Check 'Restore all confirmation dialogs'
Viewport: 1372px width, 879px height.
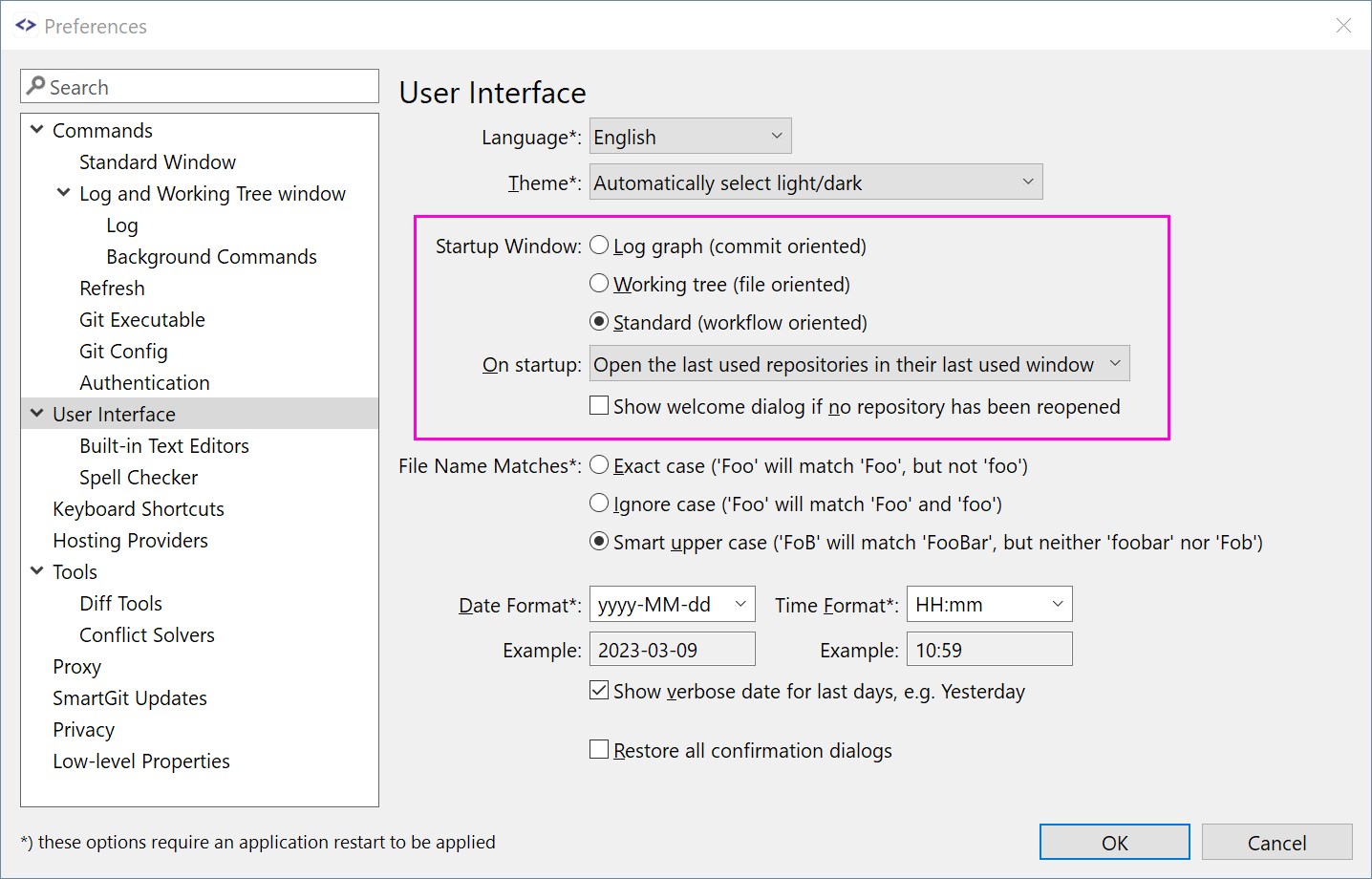[x=599, y=749]
